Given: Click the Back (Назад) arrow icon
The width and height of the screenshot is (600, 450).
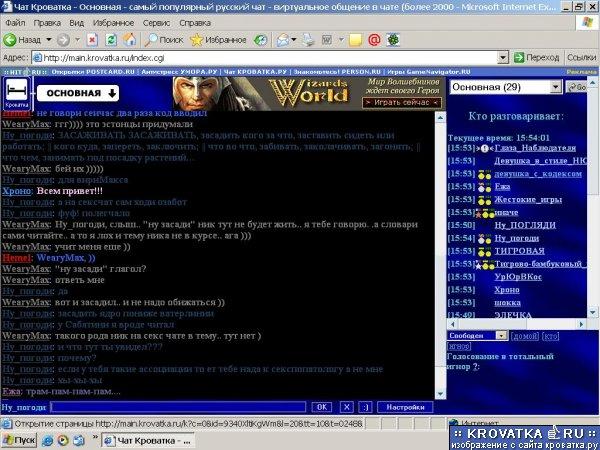Looking at the screenshot, I should (10, 39).
